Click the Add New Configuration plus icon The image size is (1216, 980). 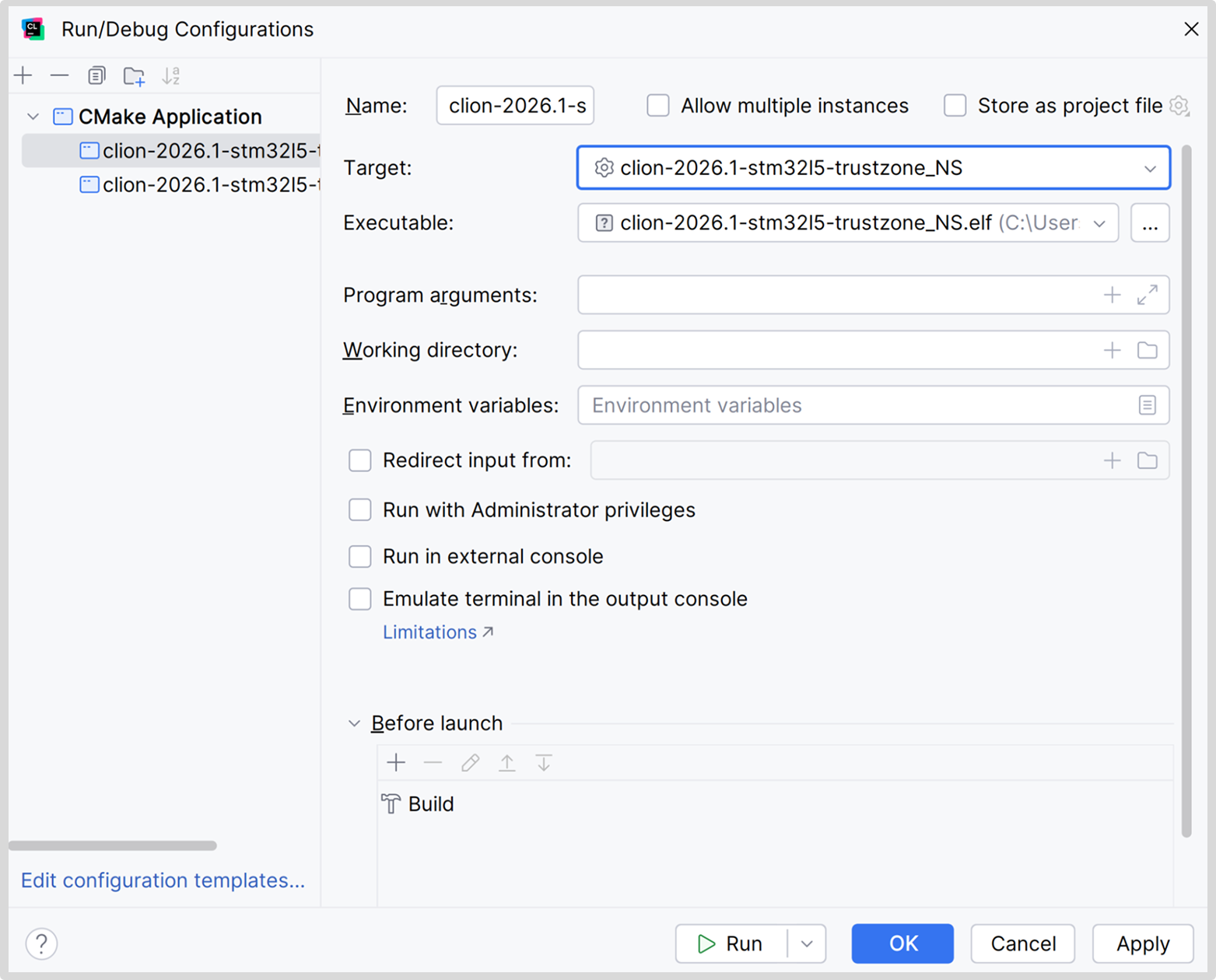(x=23, y=75)
